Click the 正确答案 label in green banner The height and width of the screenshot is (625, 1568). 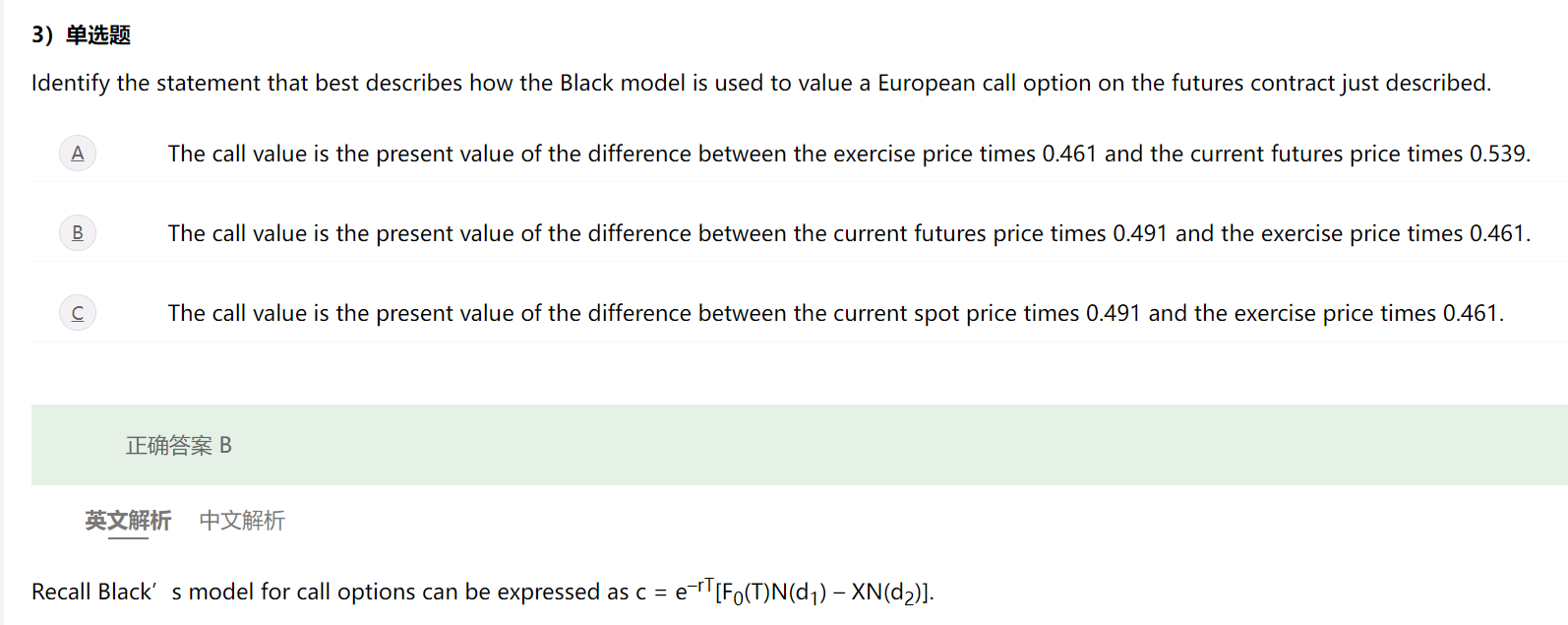168,446
